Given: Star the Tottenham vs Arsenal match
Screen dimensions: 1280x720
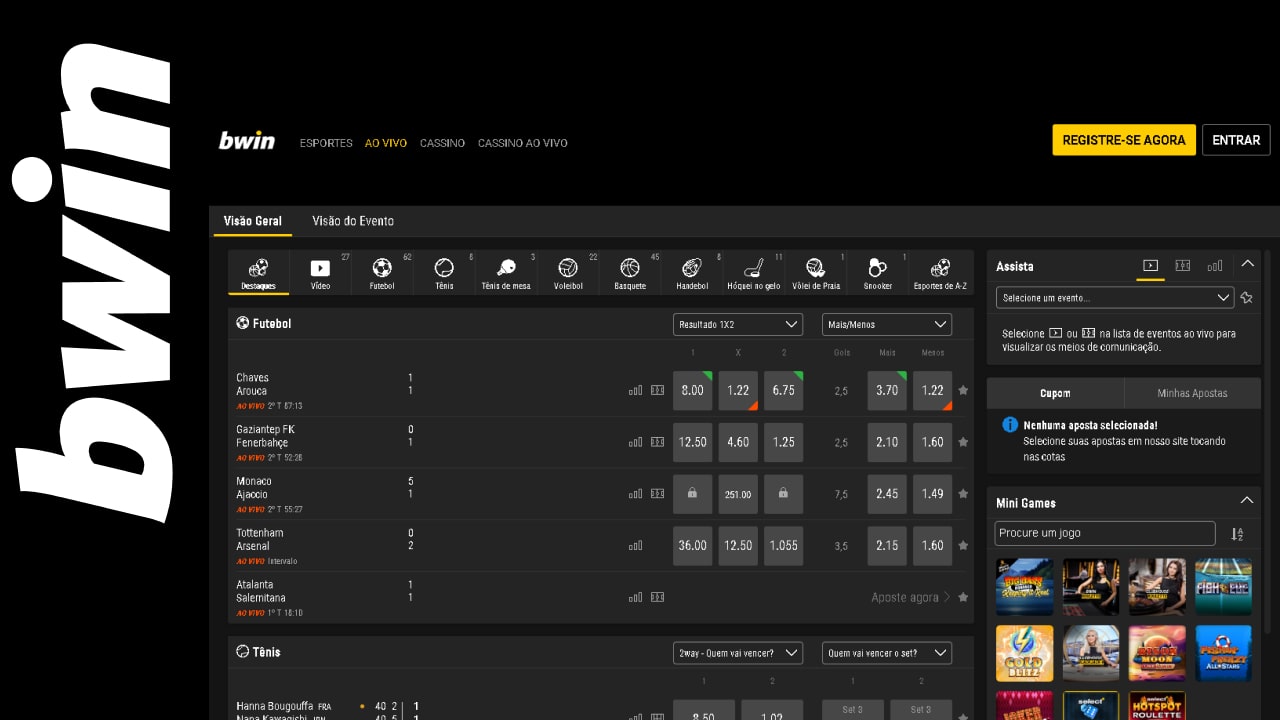Looking at the screenshot, I should click(963, 546).
